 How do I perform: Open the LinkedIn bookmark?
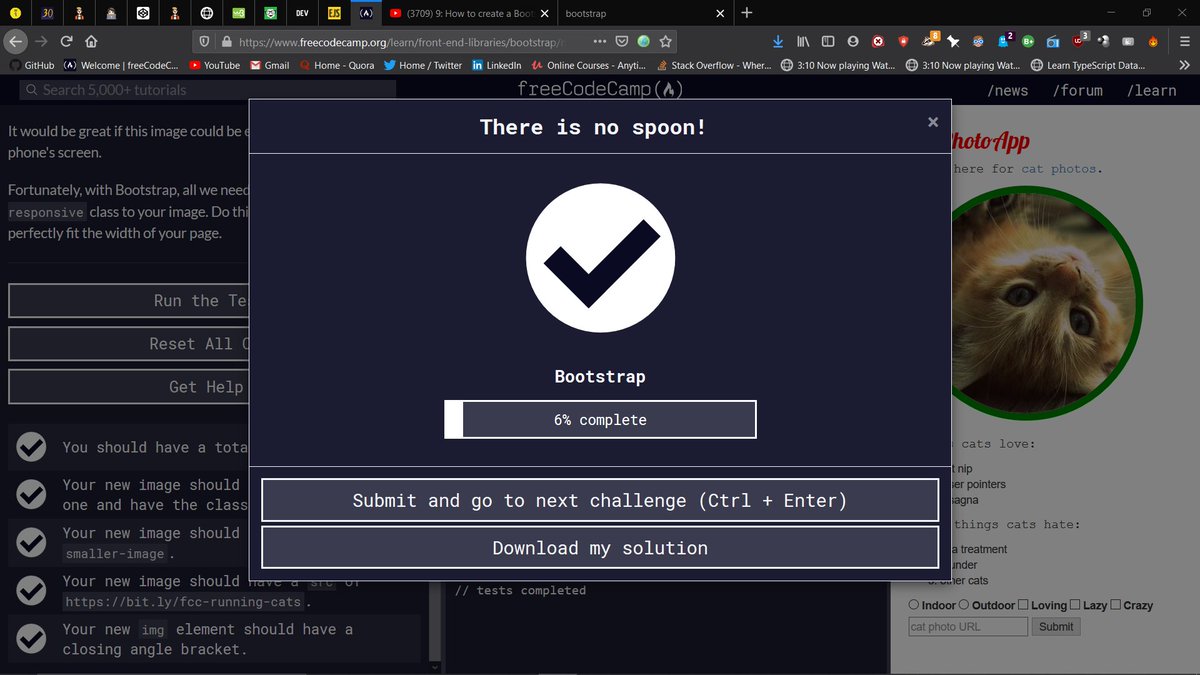(x=497, y=65)
